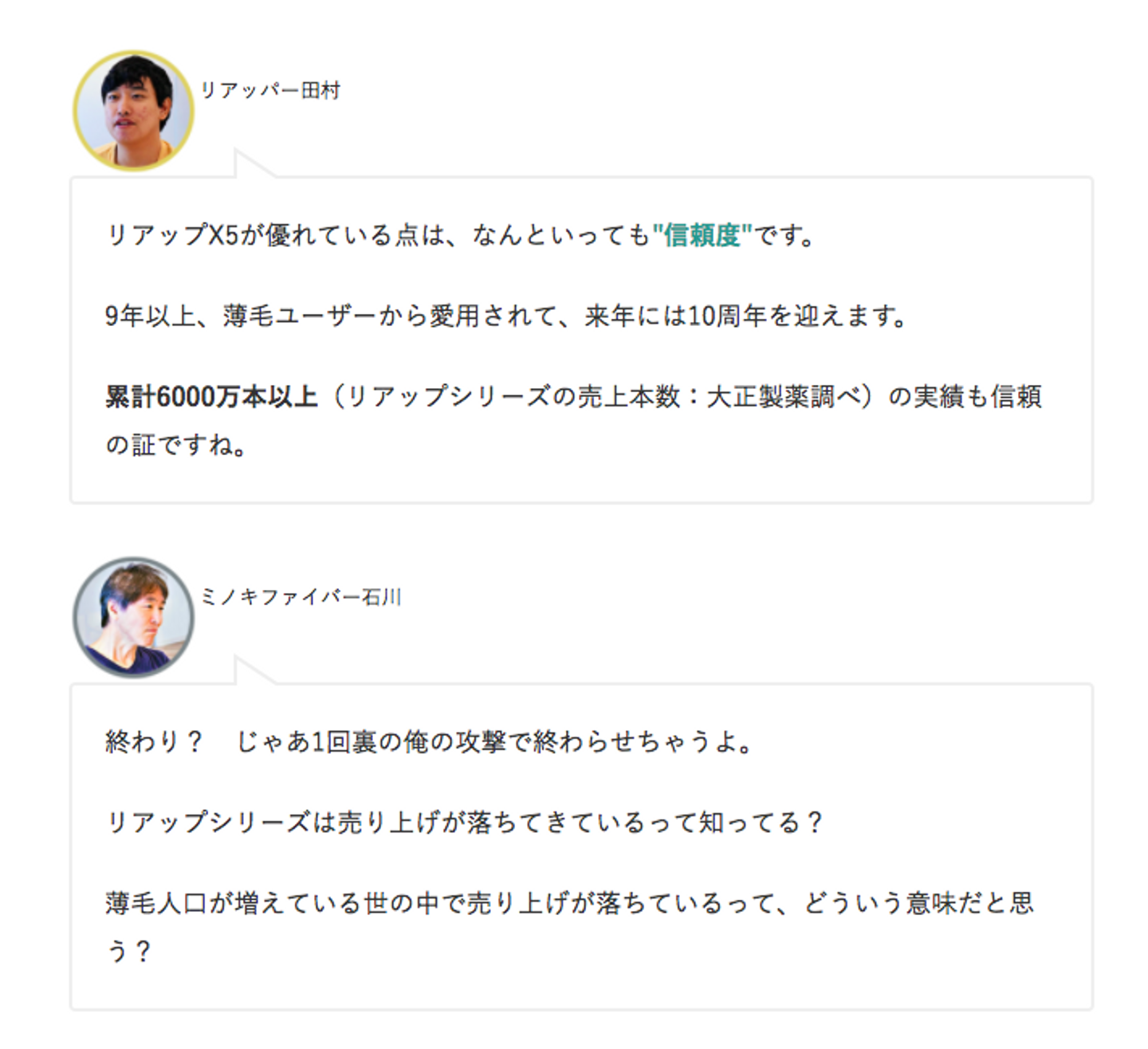Viewport: 1148px width, 1049px height.
Task: Click the green highlighted word "信頼度"
Action: point(702,235)
